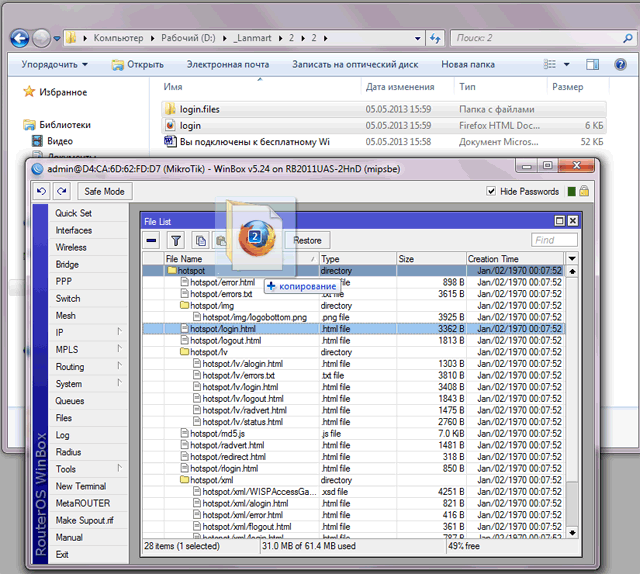Click the Find field in File List
640x574 pixels.
pyautogui.click(x=554, y=240)
